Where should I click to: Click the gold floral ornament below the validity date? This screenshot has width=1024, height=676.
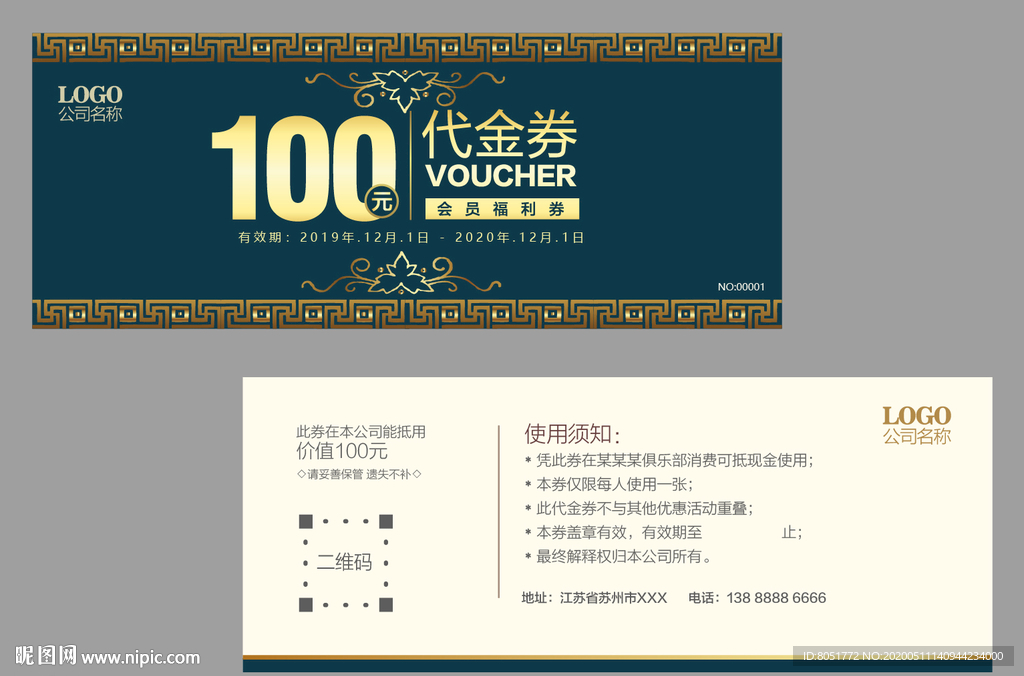tap(403, 273)
